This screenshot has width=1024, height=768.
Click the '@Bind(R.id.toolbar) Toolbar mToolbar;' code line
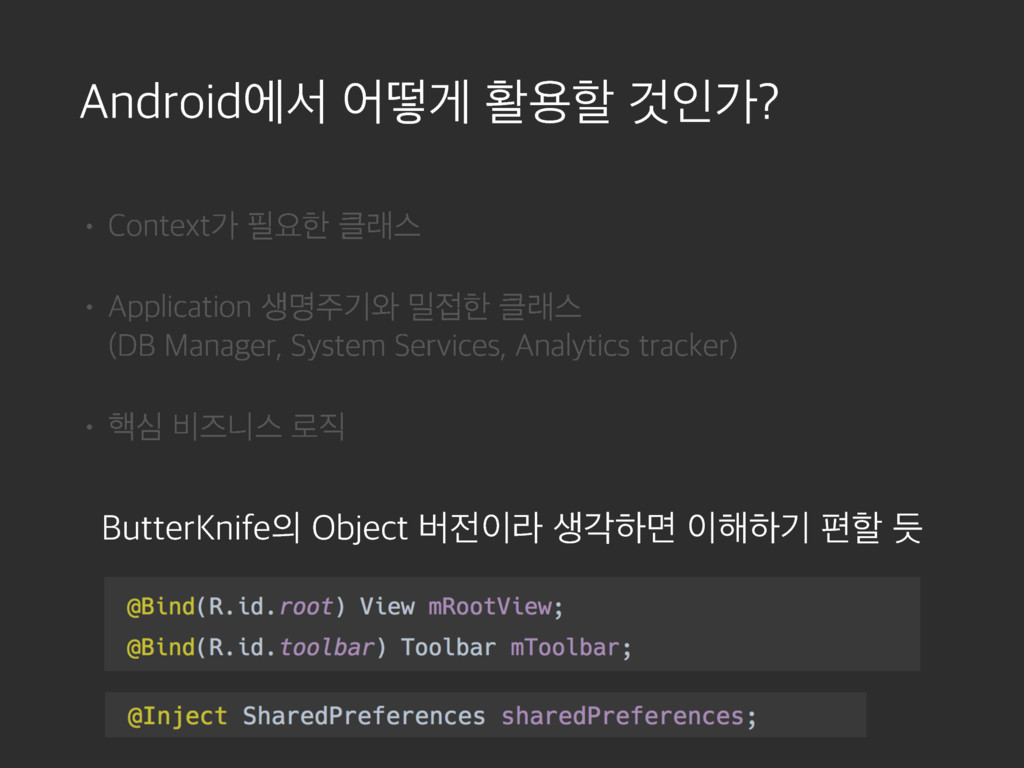(379, 647)
